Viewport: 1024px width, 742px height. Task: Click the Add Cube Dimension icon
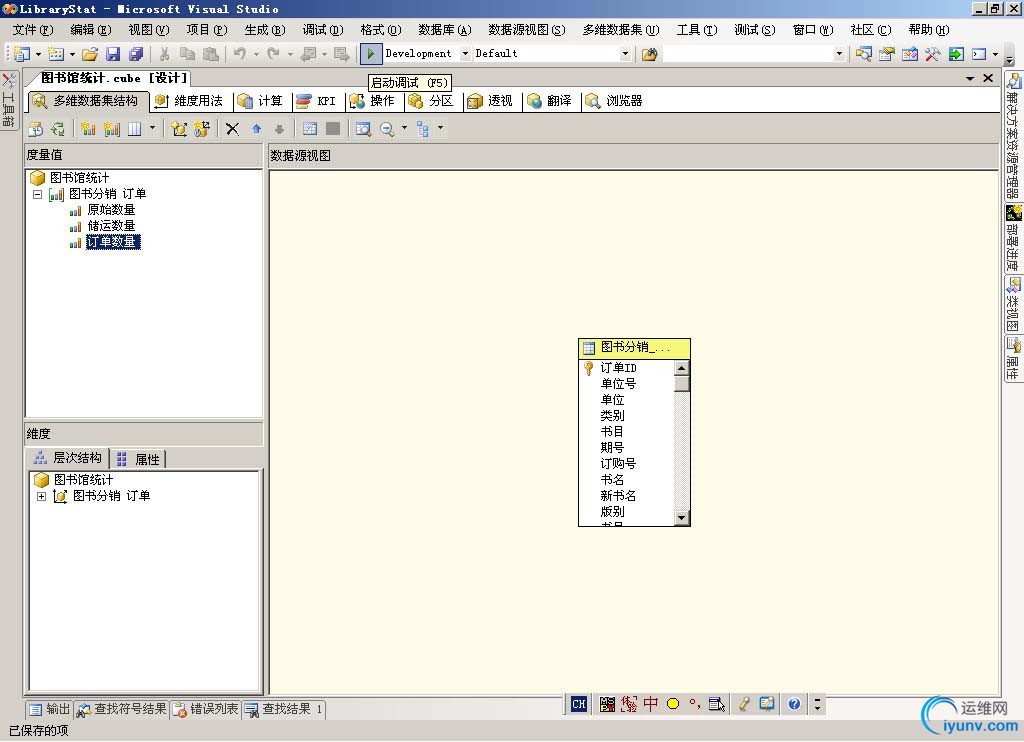[178, 129]
